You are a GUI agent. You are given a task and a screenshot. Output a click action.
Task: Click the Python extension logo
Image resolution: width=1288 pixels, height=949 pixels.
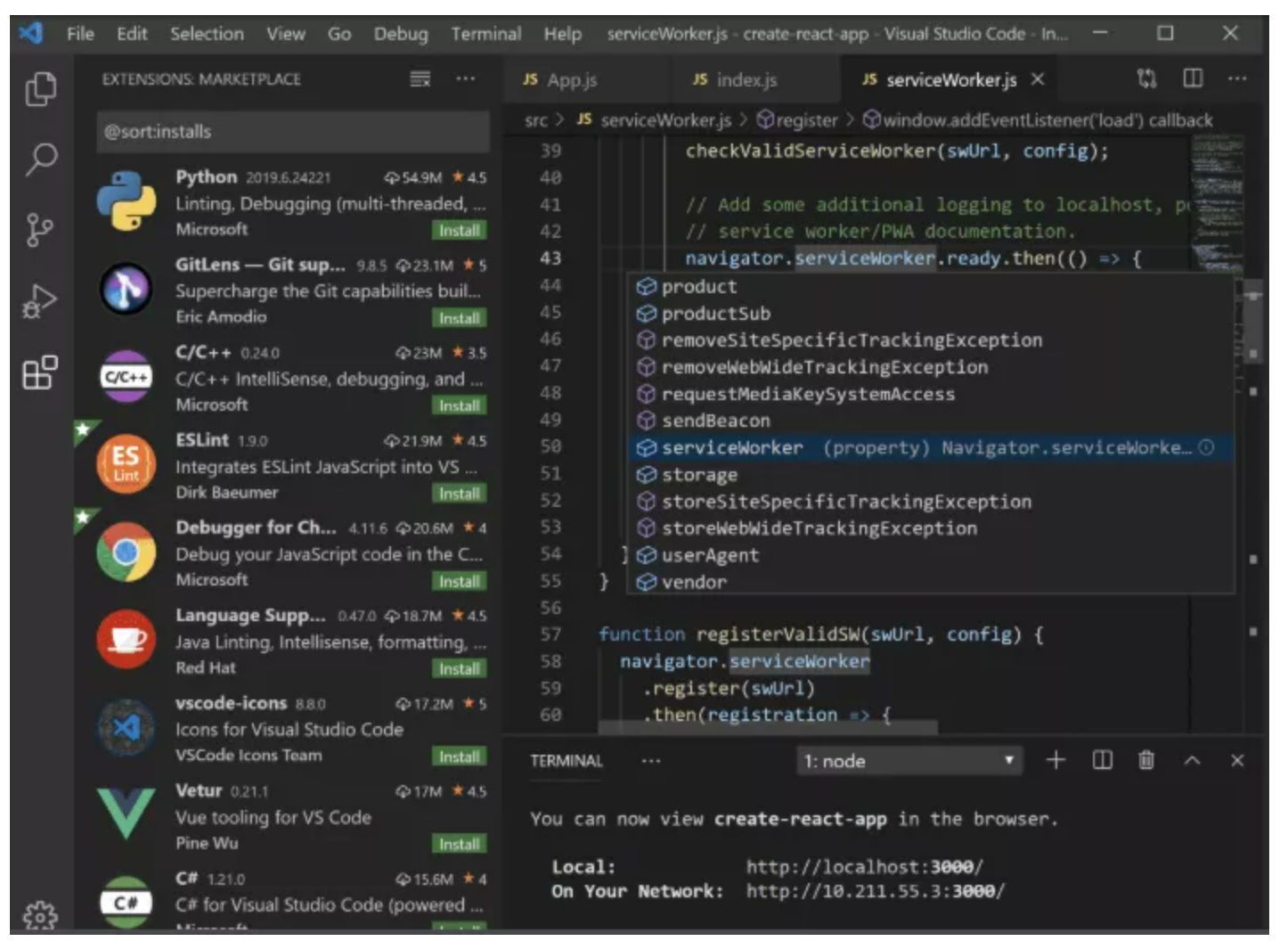pos(126,201)
